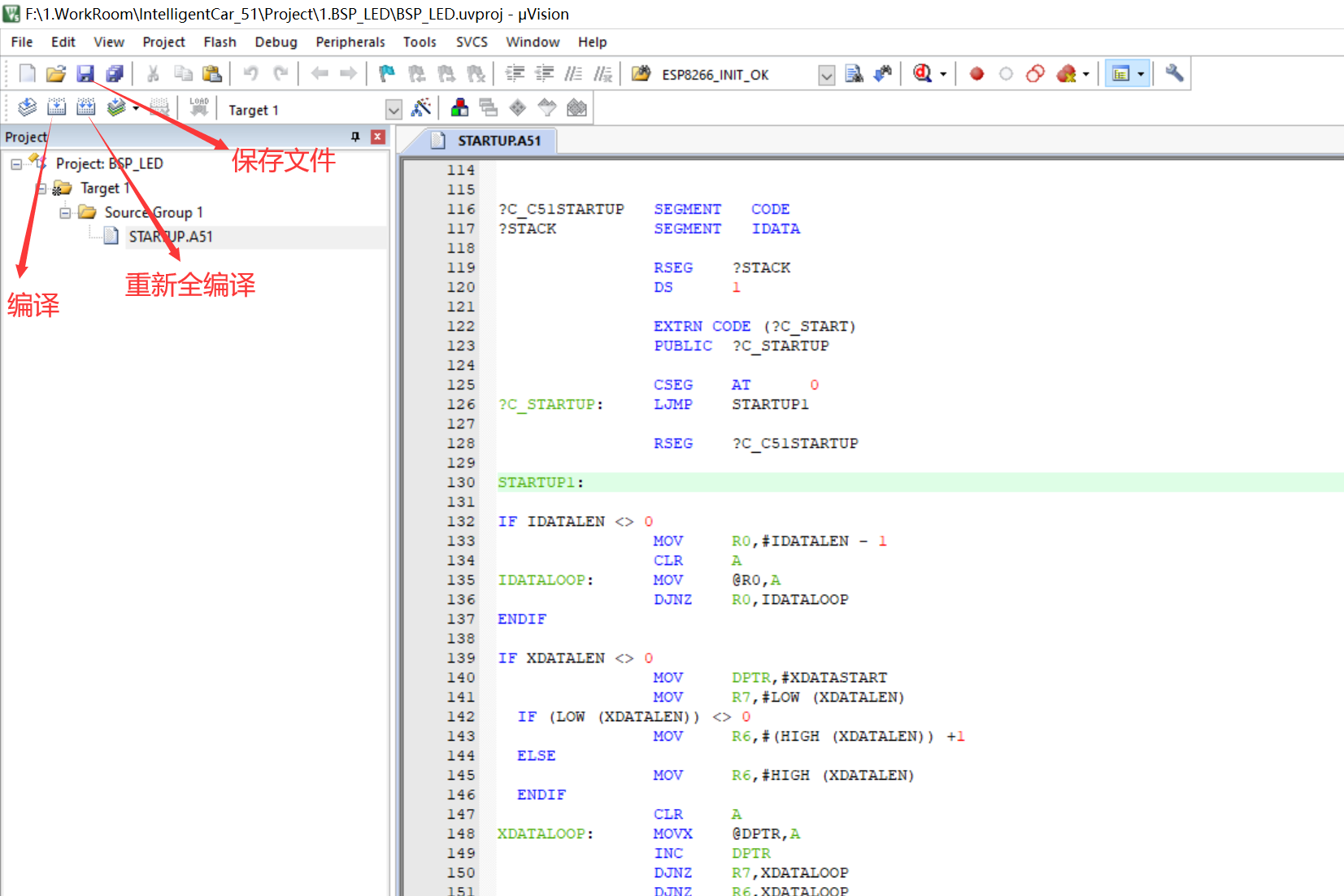Insert or remove a bookmark
This screenshot has width=1344, height=896.
tap(387, 74)
